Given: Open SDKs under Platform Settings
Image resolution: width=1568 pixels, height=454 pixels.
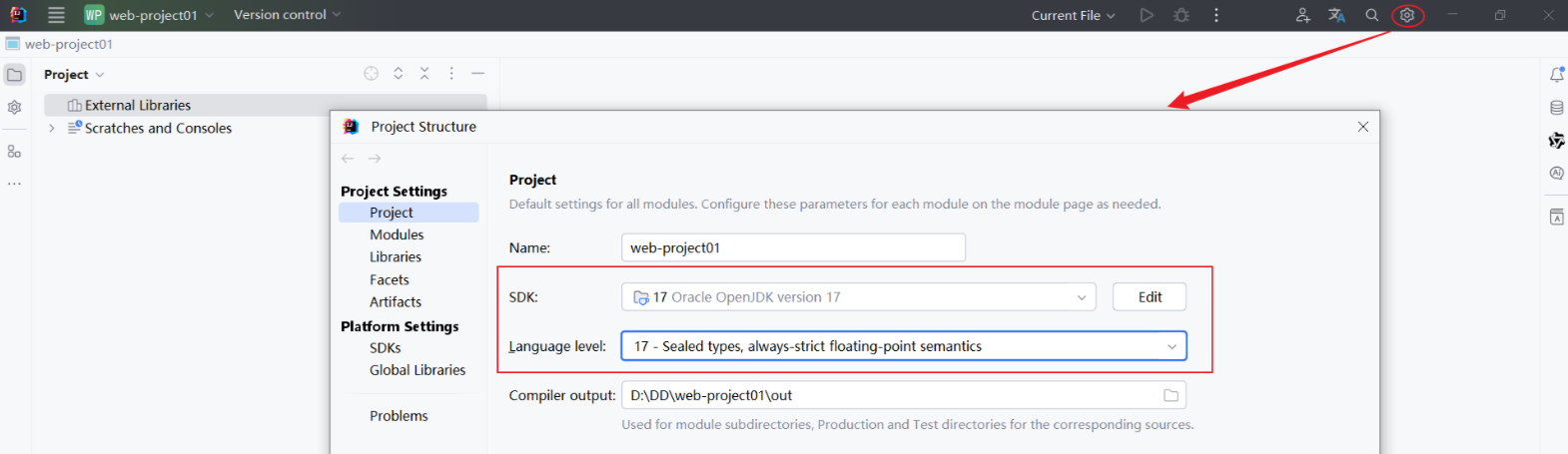Looking at the screenshot, I should [386, 348].
